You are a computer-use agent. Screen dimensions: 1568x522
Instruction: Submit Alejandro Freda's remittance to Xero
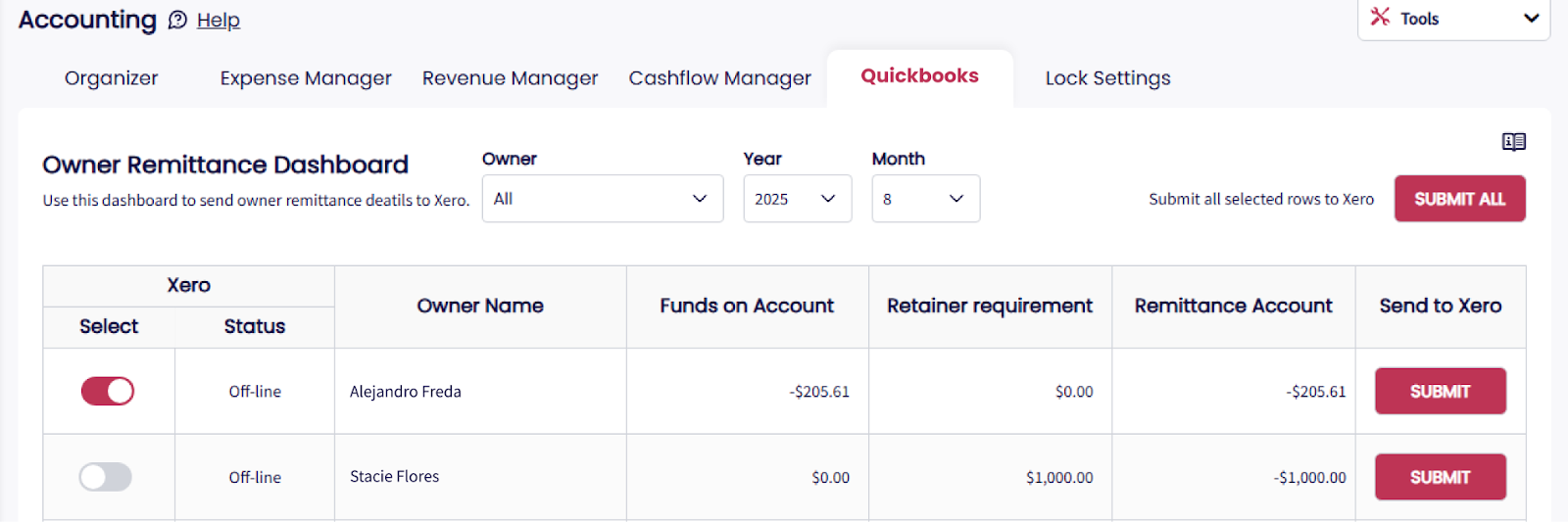(1440, 392)
